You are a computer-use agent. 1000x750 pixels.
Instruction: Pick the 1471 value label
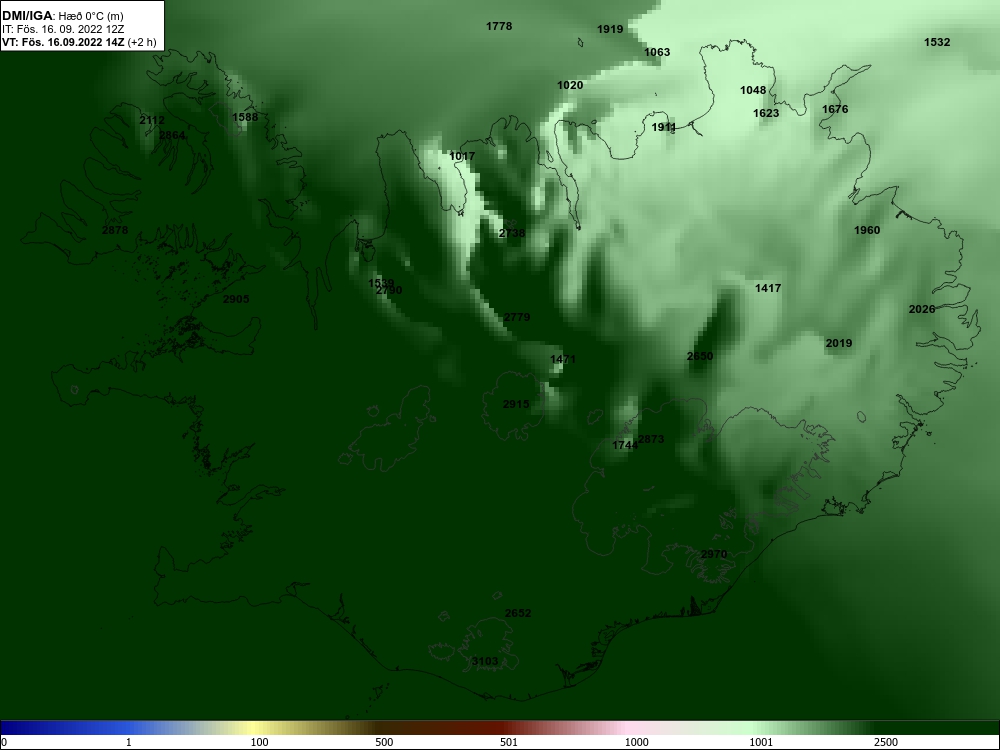pyautogui.click(x=562, y=359)
